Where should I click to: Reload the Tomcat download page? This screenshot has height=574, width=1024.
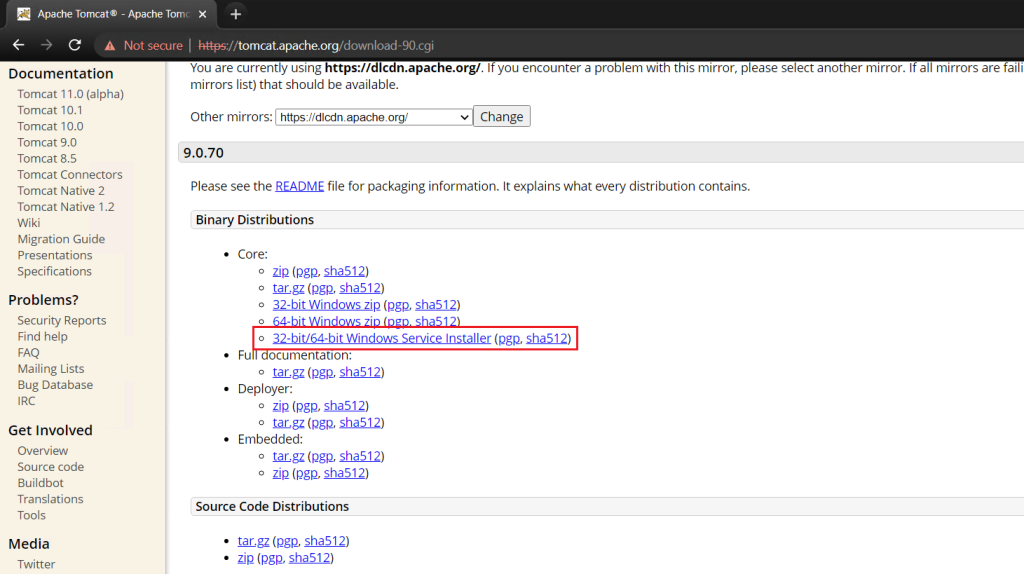point(75,45)
